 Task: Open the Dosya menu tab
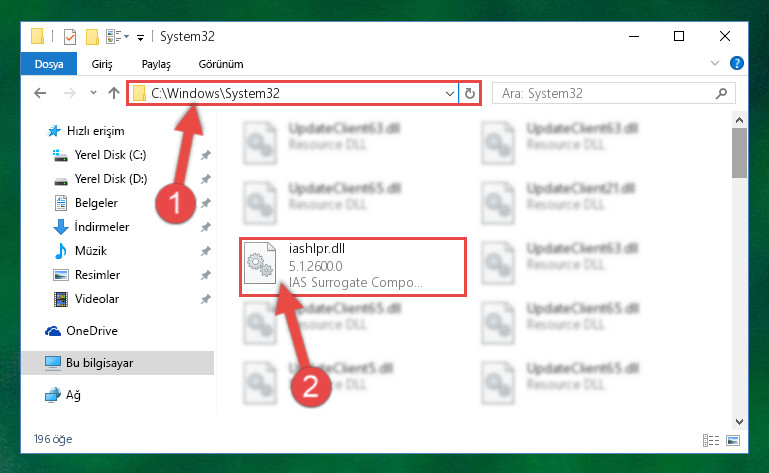tap(49, 64)
